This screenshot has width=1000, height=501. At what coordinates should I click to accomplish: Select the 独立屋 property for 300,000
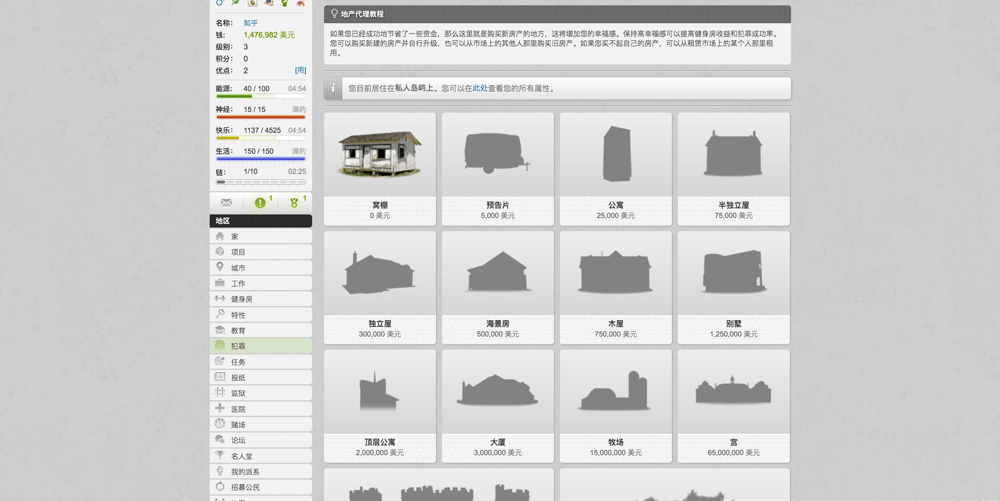(x=380, y=287)
